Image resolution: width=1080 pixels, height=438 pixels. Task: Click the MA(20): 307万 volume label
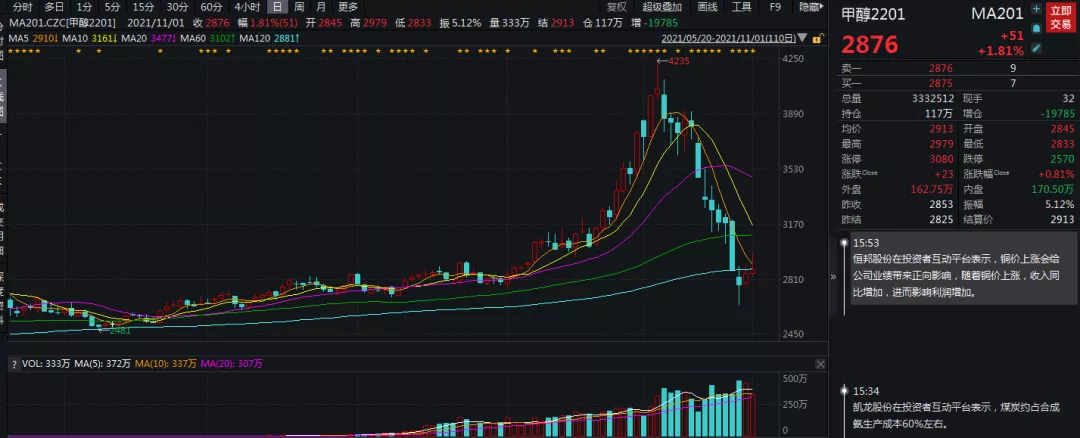(232, 364)
